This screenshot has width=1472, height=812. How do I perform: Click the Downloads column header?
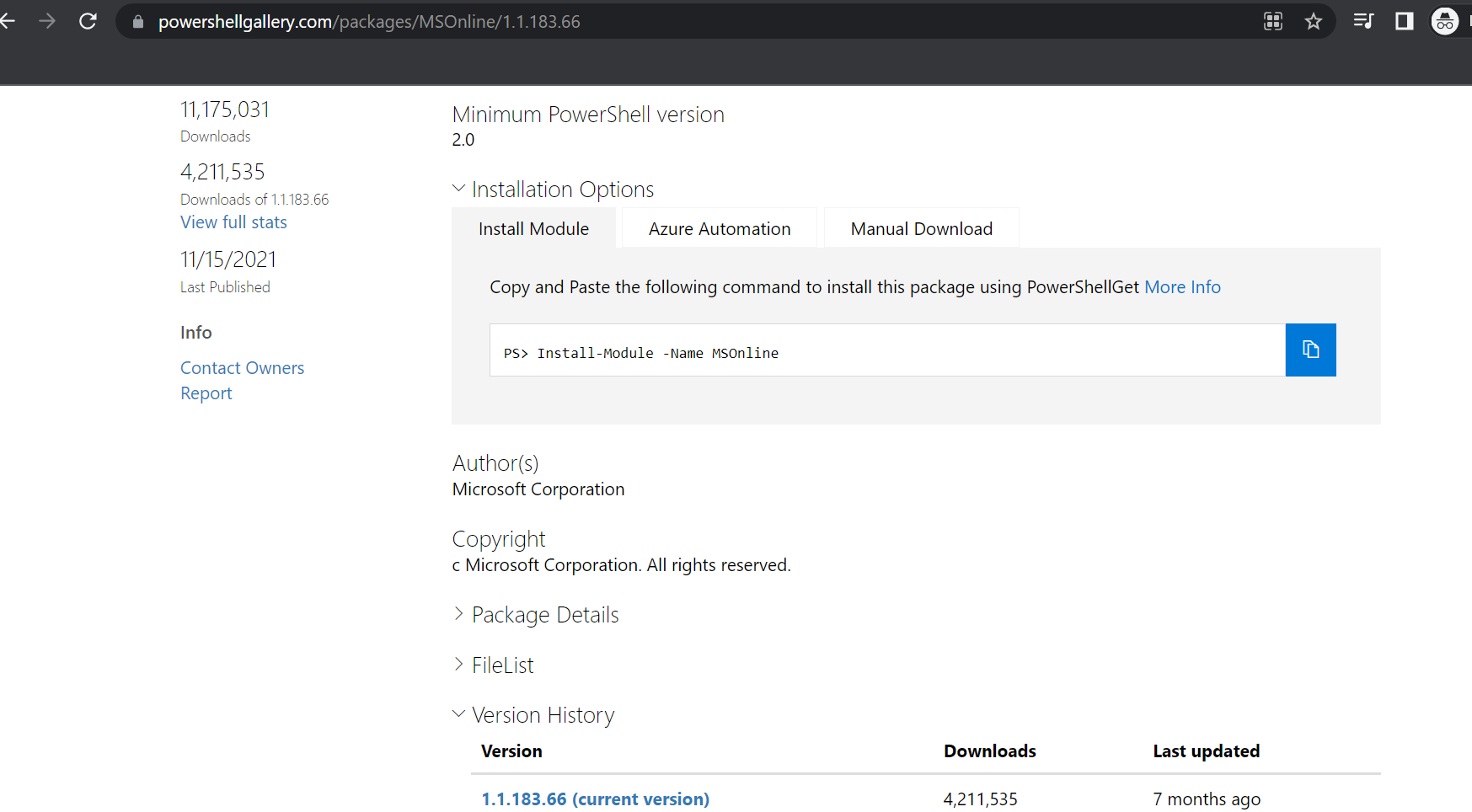click(x=990, y=751)
